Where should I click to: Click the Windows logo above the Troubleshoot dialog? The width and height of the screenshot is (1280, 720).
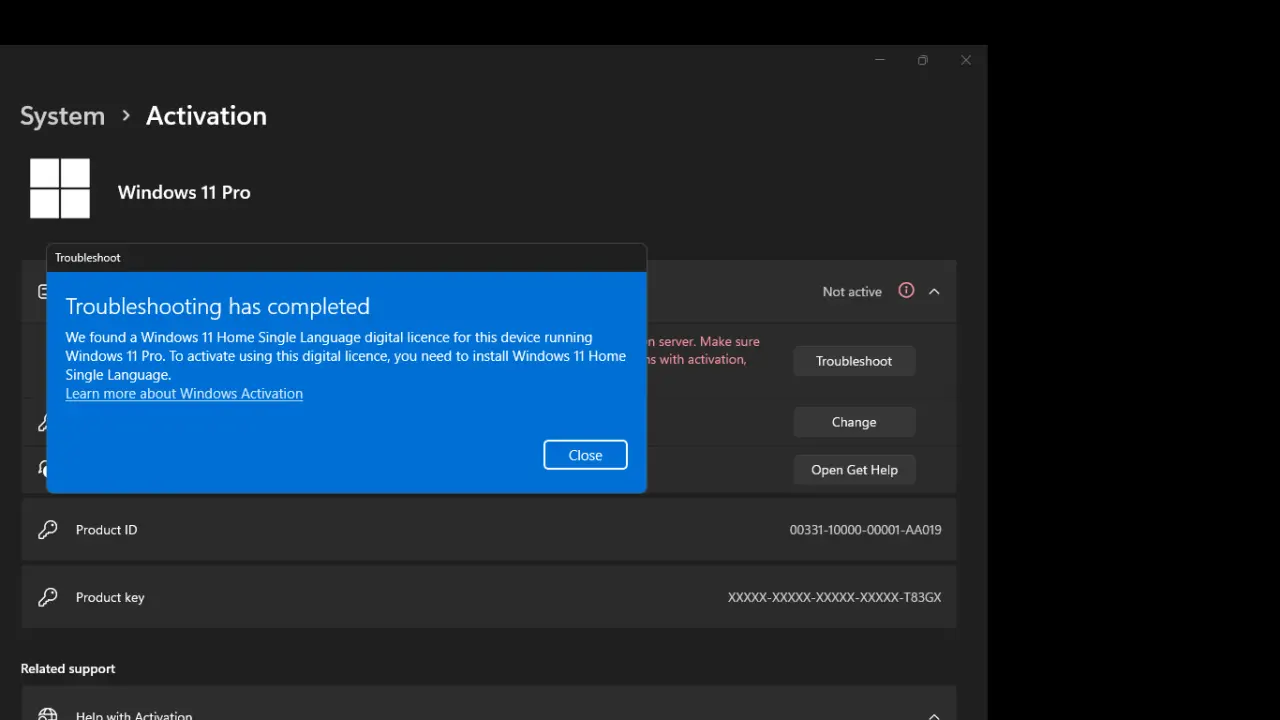pos(60,188)
